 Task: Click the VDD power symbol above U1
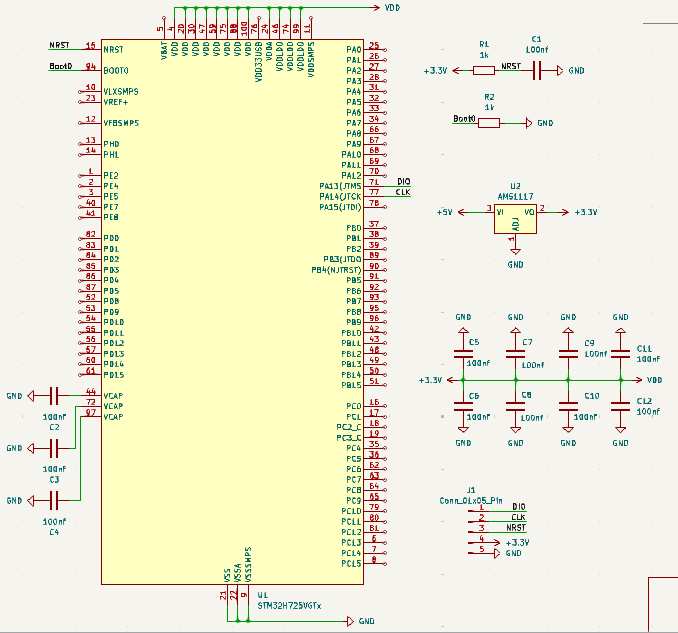click(386, 8)
